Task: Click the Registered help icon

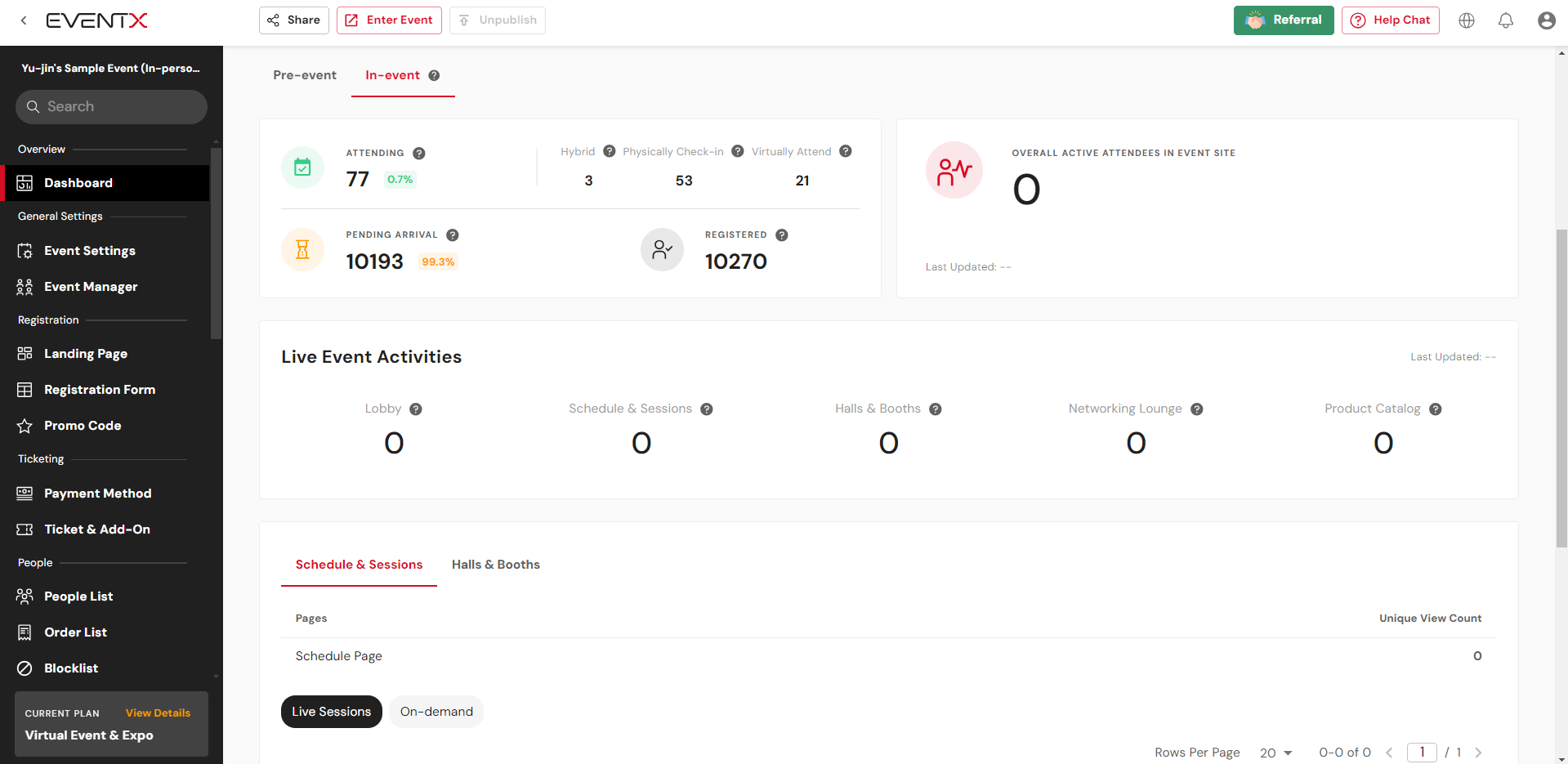Action: pyautogui.click(x=781, y=235)
